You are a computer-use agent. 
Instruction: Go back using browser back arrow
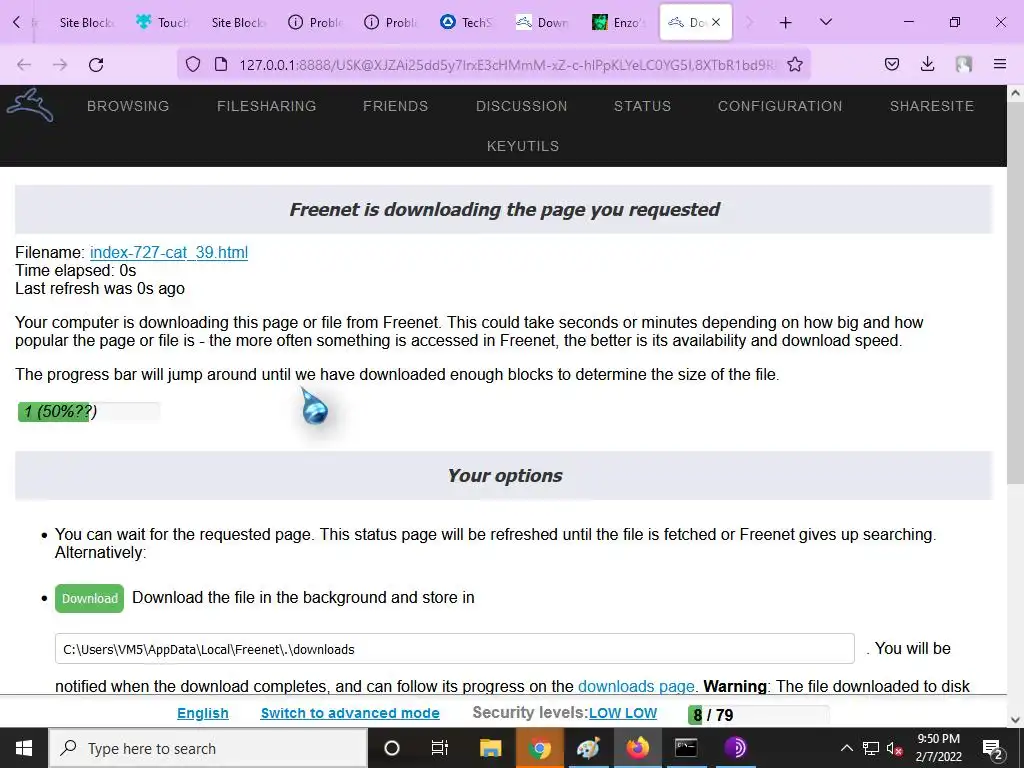[24, 64]
